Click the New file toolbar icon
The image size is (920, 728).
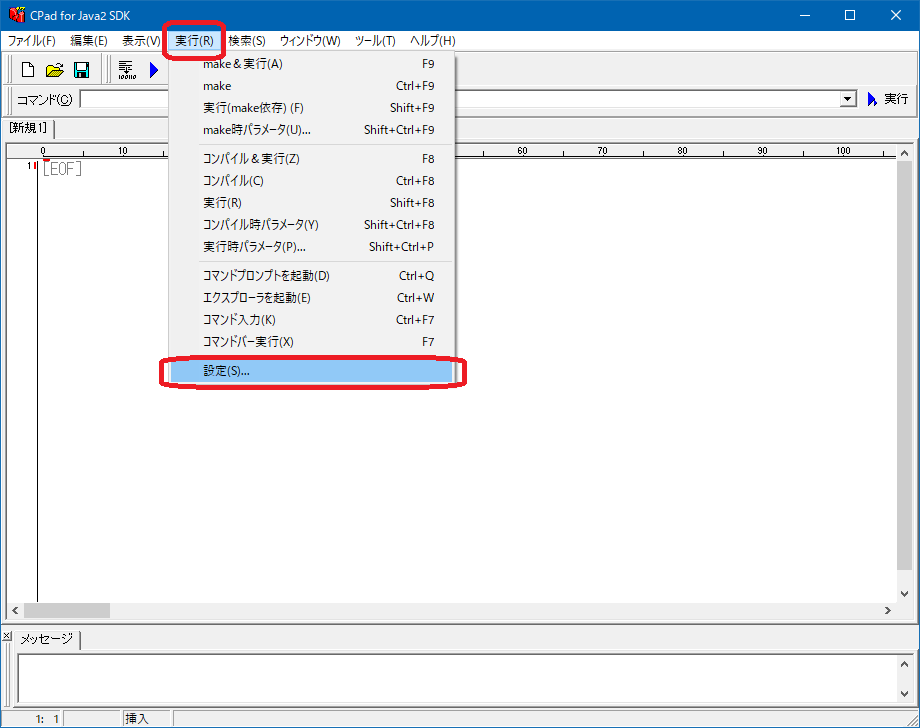[28, 70]
